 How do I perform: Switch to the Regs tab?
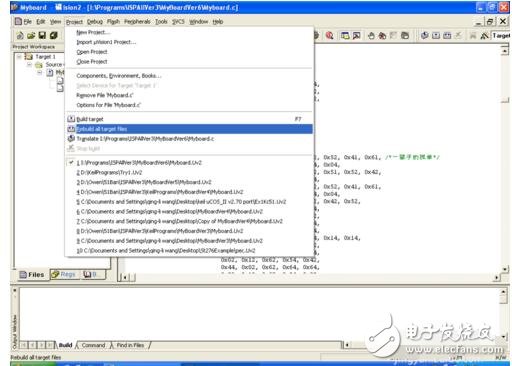pyautogui.click(x=64, y=274)
